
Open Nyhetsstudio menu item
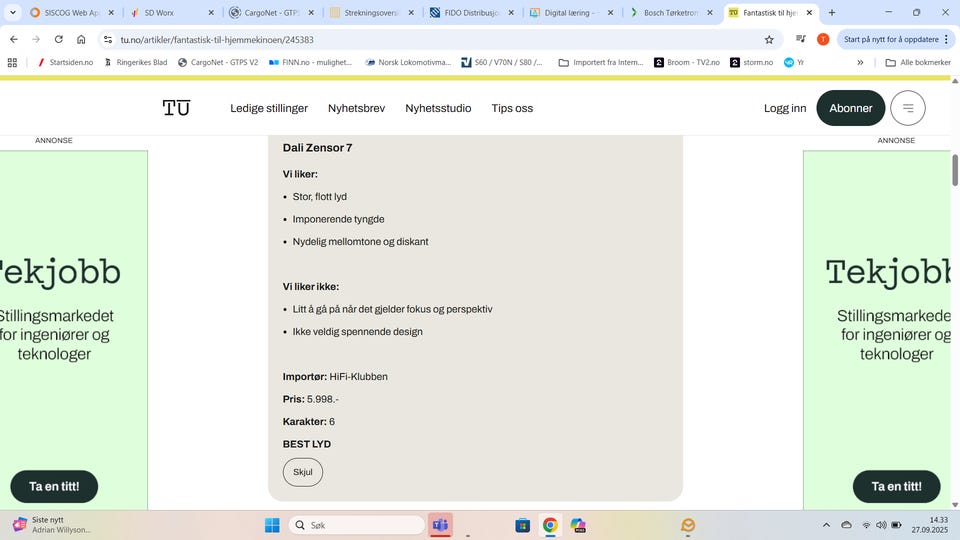click(x=438, y=108)
